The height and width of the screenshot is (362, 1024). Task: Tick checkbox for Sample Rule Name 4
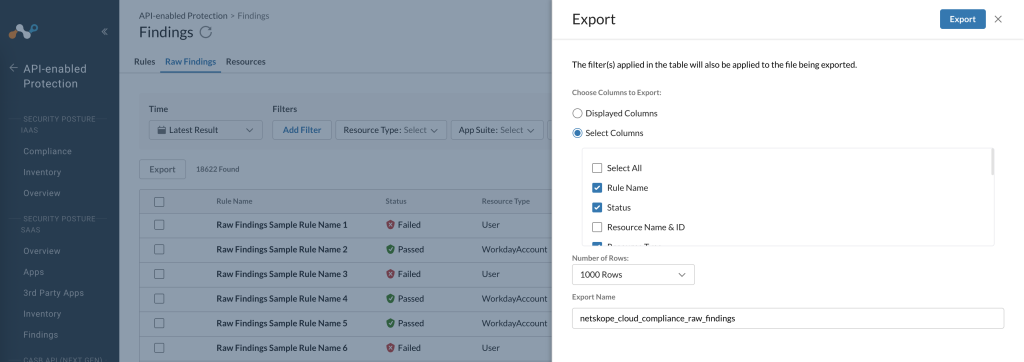tap(159, 299)
